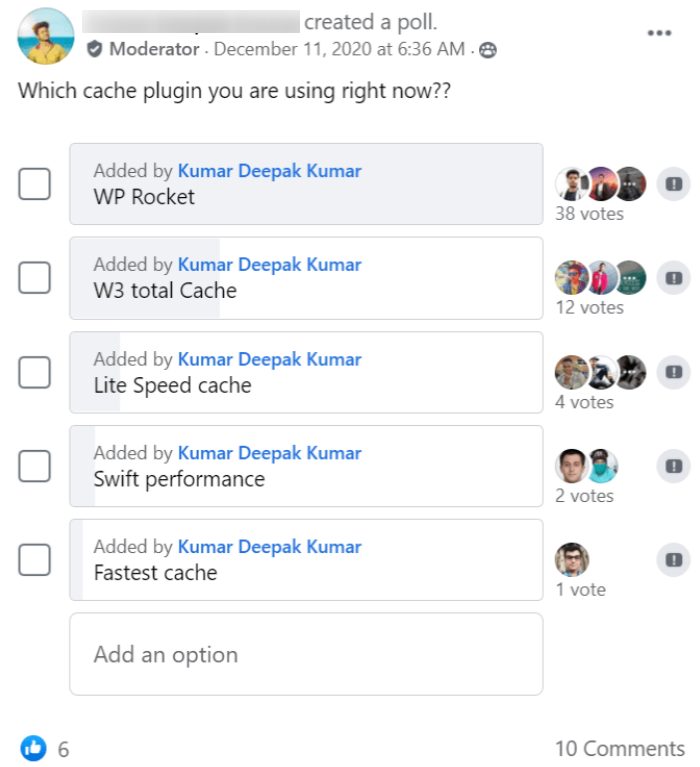Viewport: 700px width, 767px height.
Task: Open the post options three-dots menu
Action: pos(659,33)
